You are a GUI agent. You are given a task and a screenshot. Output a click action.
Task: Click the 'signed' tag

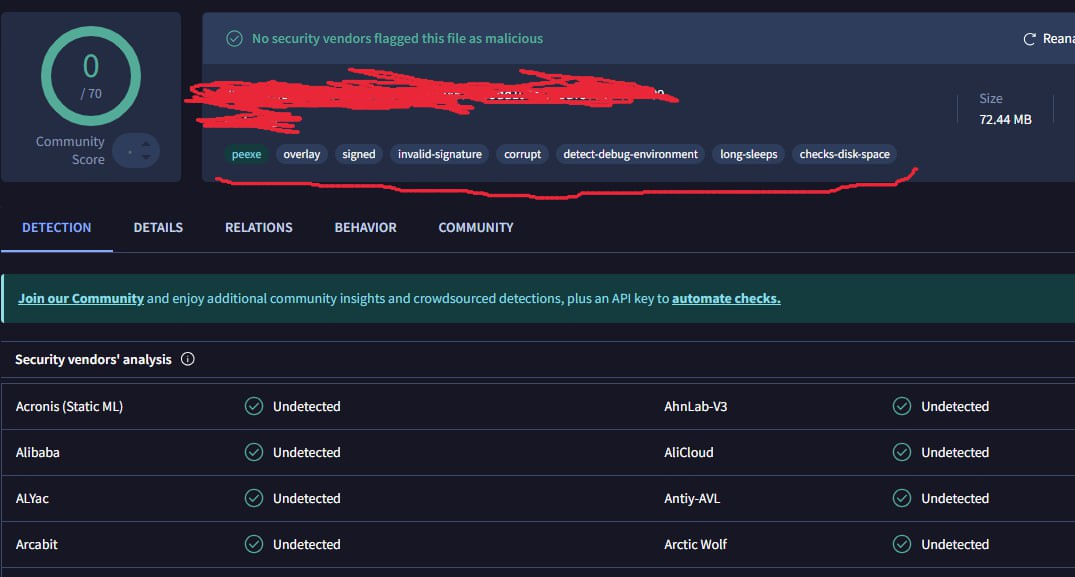359,154
